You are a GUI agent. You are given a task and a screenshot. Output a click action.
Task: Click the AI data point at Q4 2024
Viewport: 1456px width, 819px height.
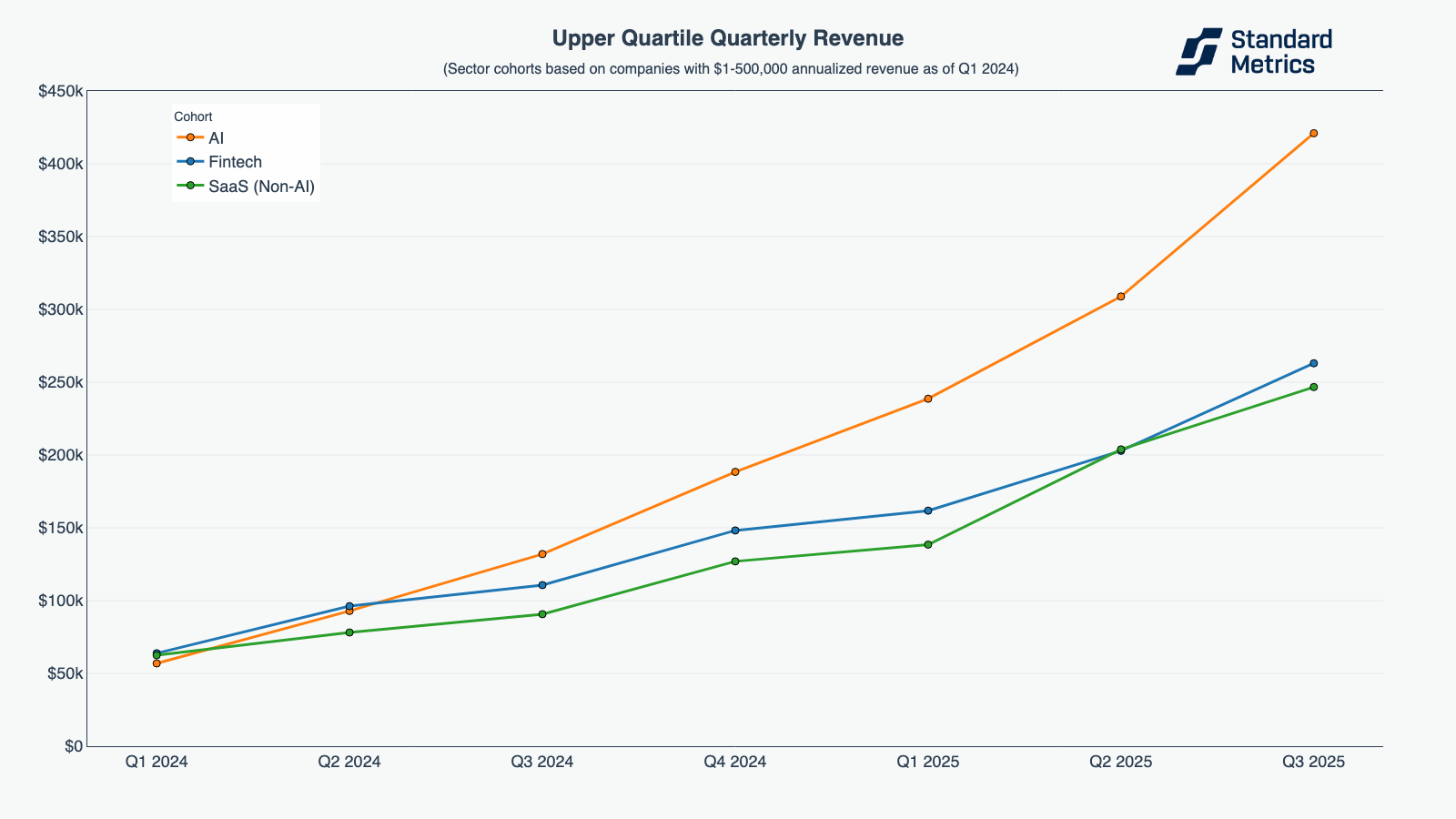[x=734, y=472]
